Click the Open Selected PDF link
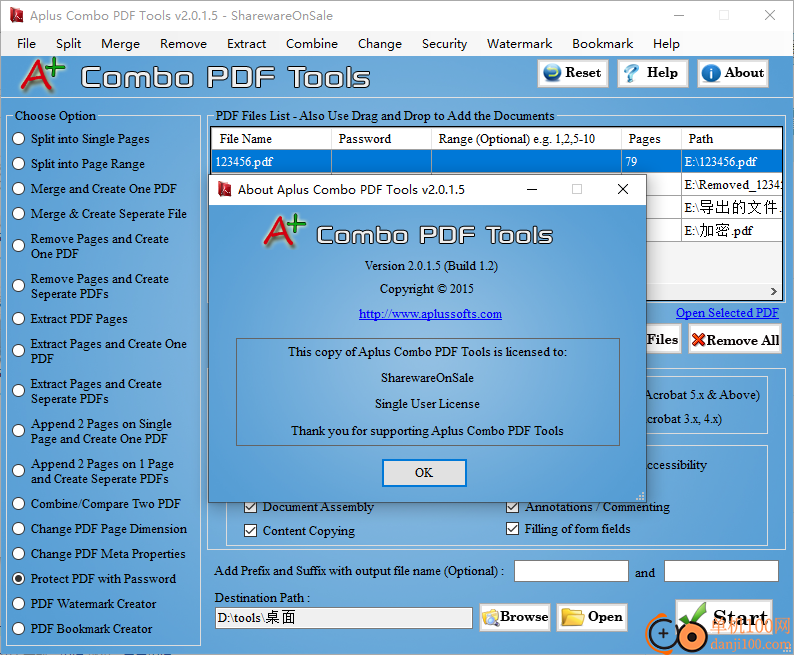 727,313
